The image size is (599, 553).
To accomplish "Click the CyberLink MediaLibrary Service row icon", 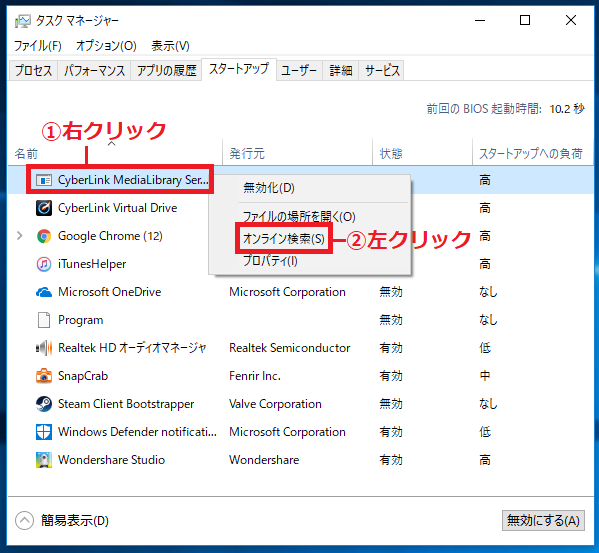I will tap(44, 180).
